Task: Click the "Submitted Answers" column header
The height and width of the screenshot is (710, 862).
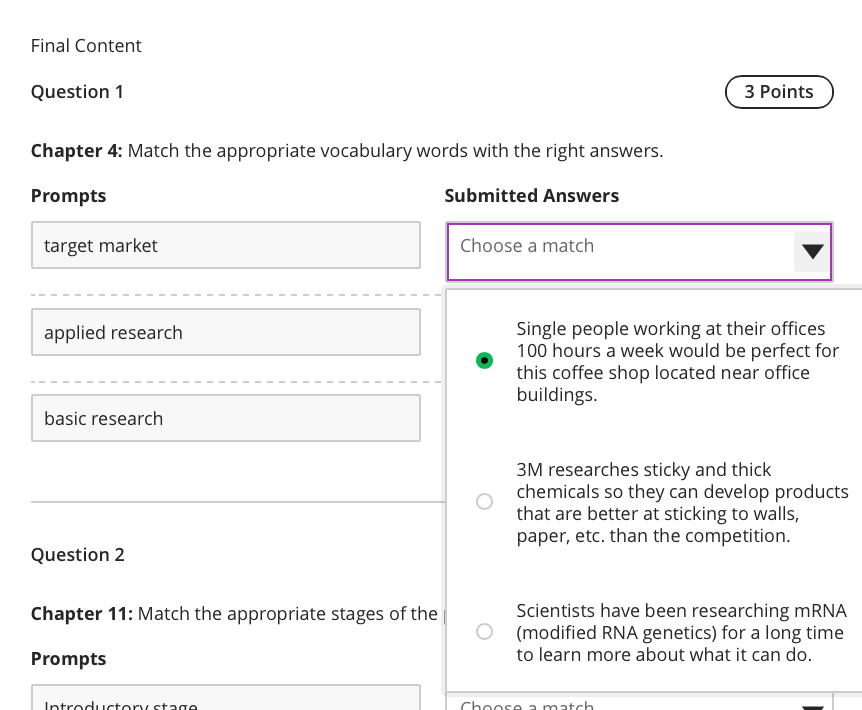Action: point(531,195)
